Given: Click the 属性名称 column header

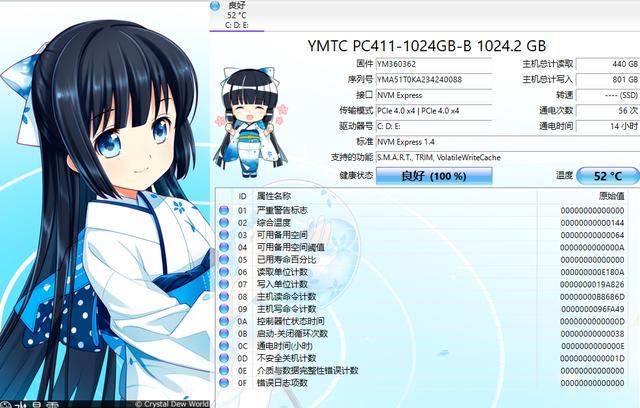Looking at the screenshot, I should (275, 196).
